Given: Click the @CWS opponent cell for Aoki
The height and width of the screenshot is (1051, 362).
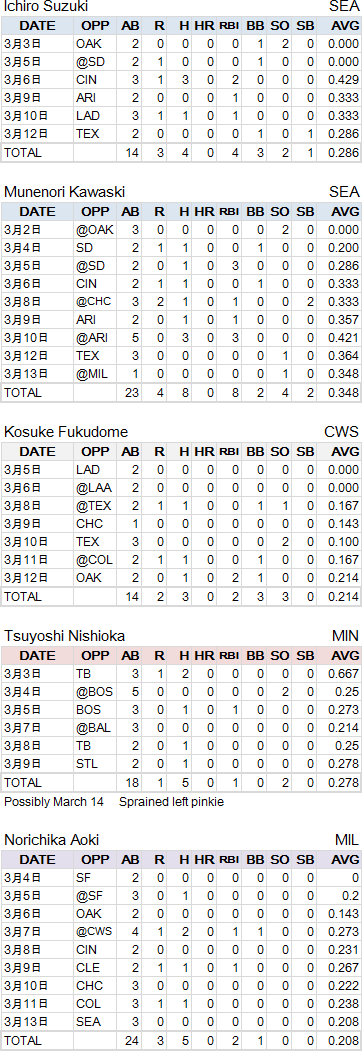Looking at the screenshot, I should (x=95, y=932).
